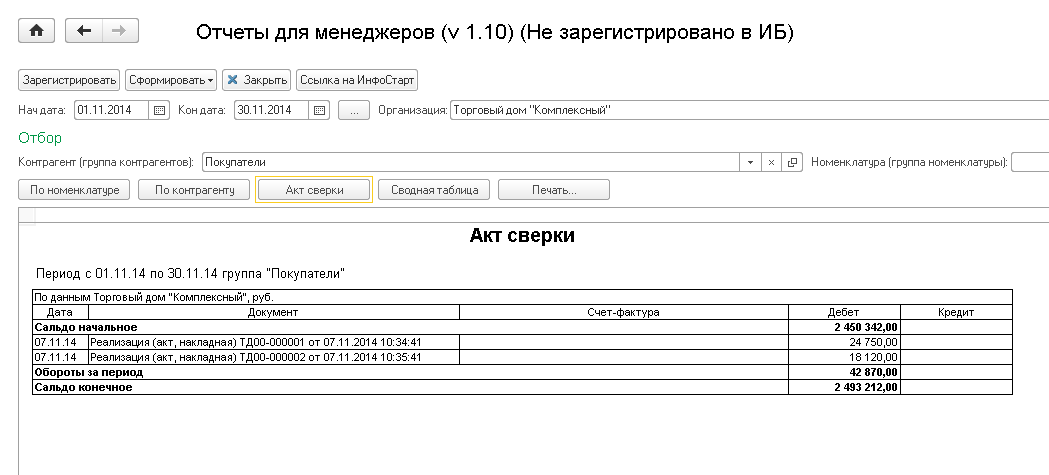Viewport: 1049px width, 475px height.
Task: Navigate forward with right arrow
Action: click(120, 31)
